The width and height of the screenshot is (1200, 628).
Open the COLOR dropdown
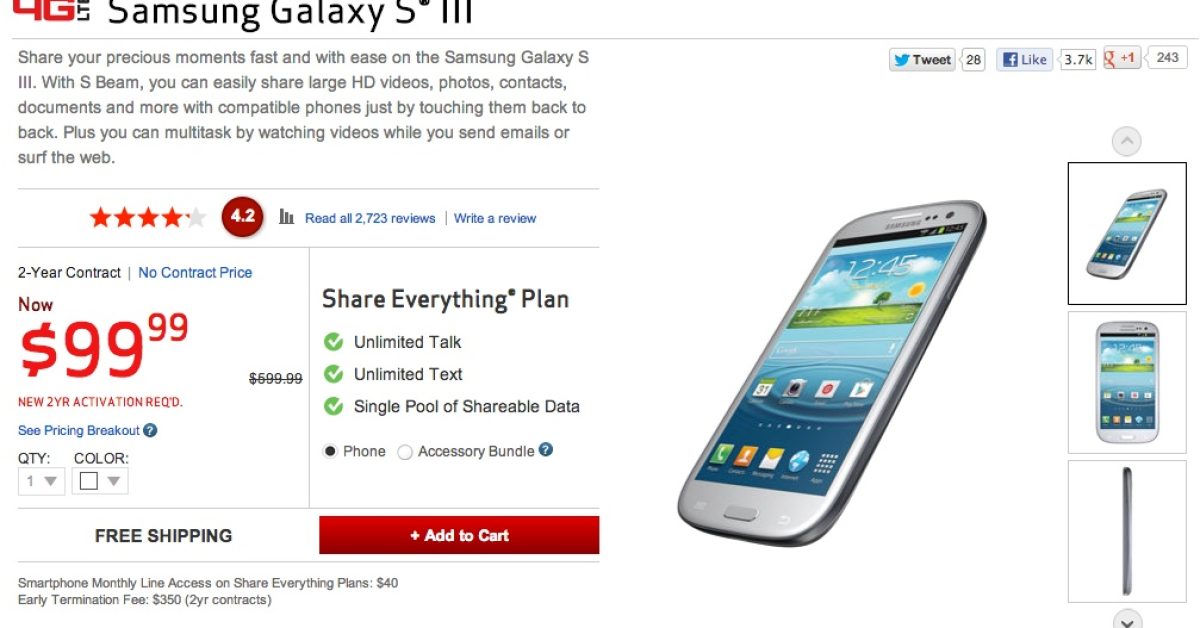pos(101,481)
